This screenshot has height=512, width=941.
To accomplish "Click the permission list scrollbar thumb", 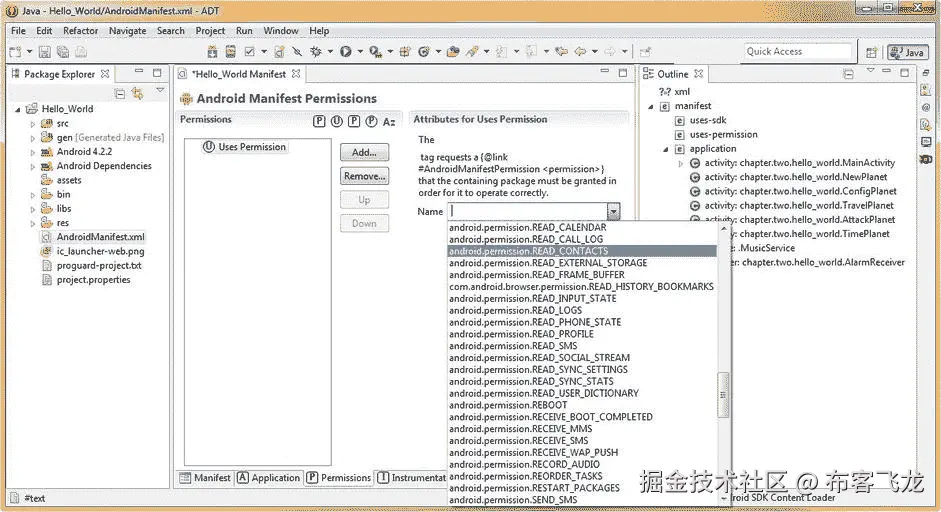I will 723,394.
